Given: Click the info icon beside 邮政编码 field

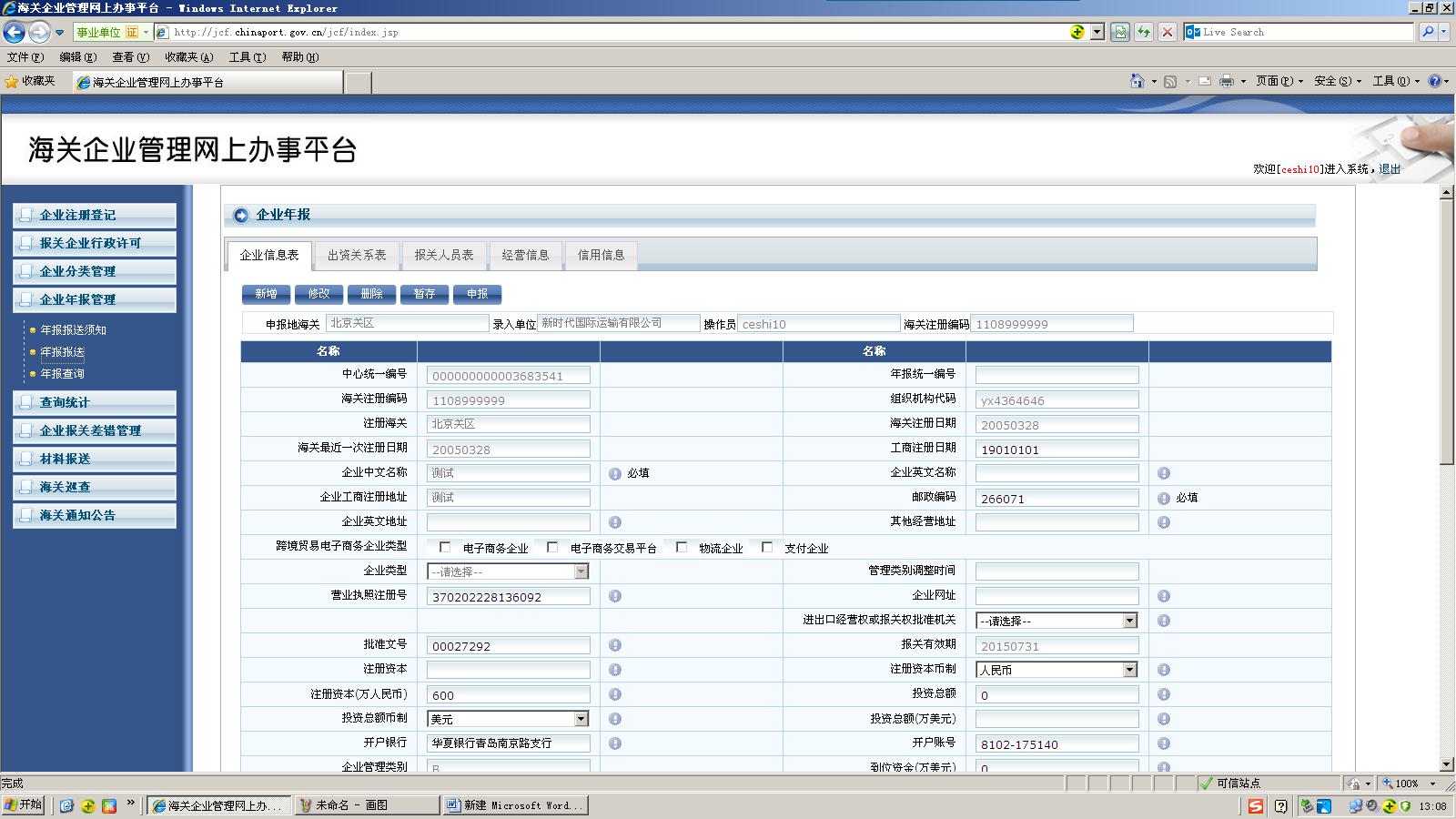Looking at the screenshot, I should [1164, 498].
